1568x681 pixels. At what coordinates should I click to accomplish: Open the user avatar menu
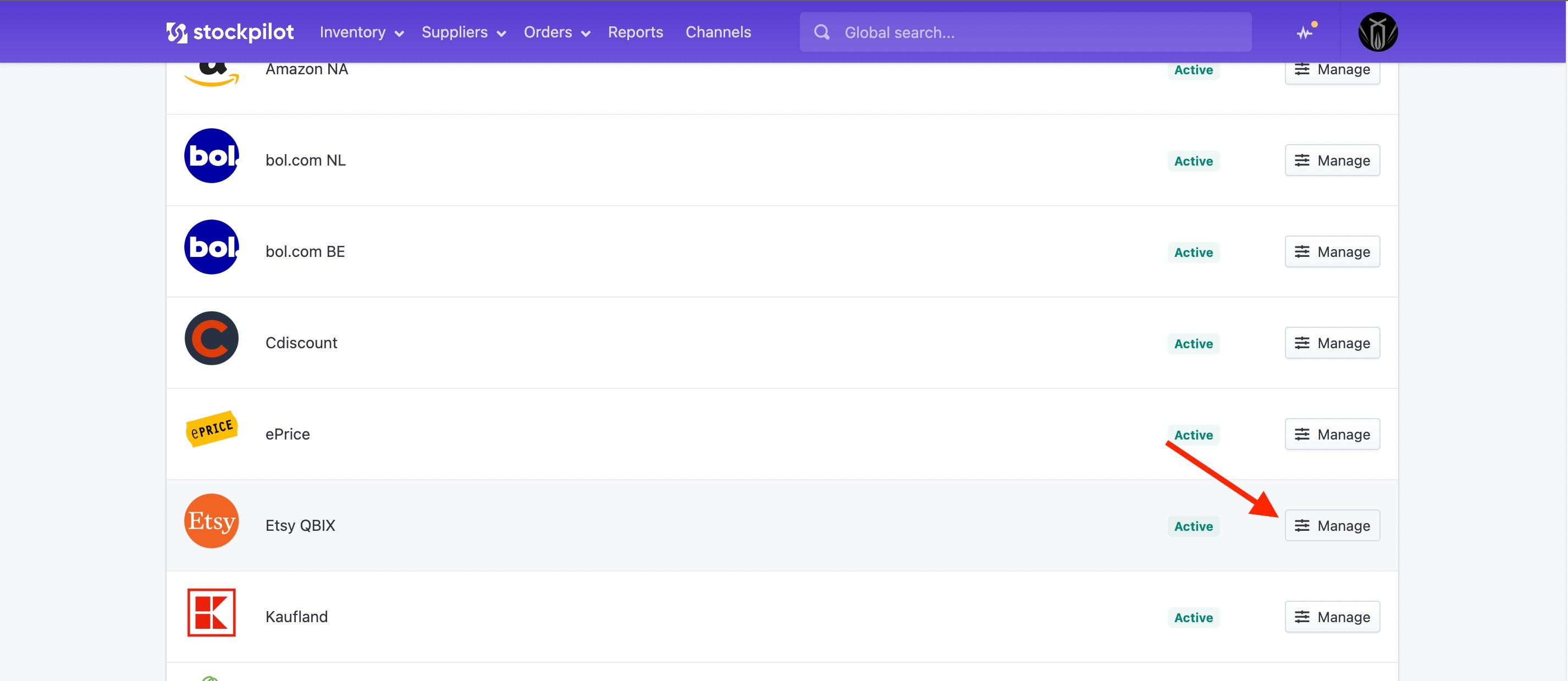point(1377,32)
